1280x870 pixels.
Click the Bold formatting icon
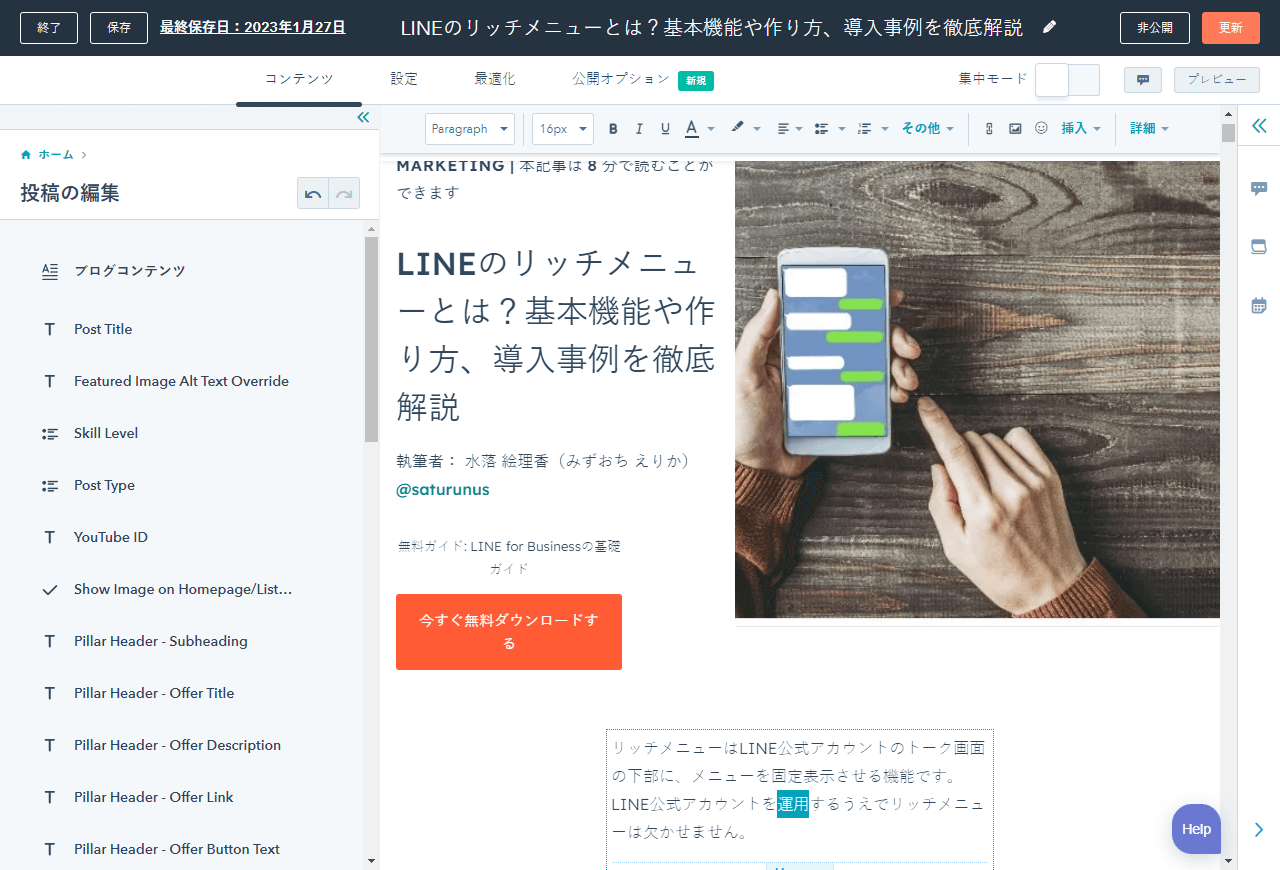pos(613,129)
